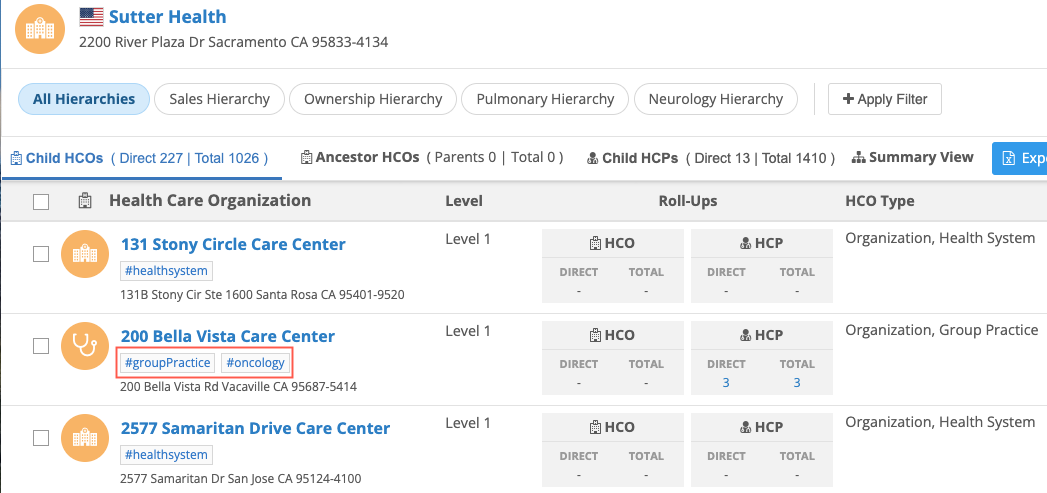Click the building icon in table header
Screen dimensions: 1047x493
85,201
